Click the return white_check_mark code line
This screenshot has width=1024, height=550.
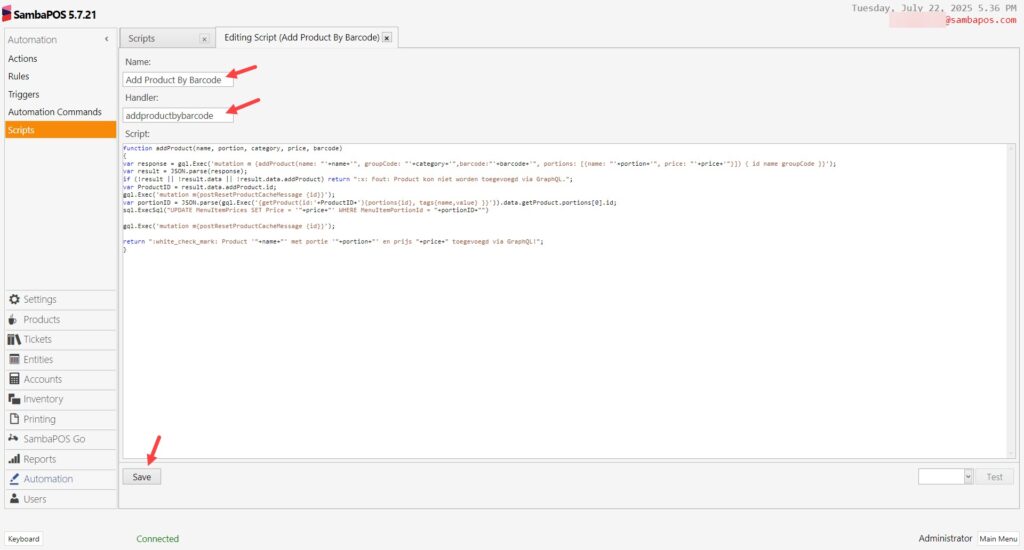click(333, 242)
